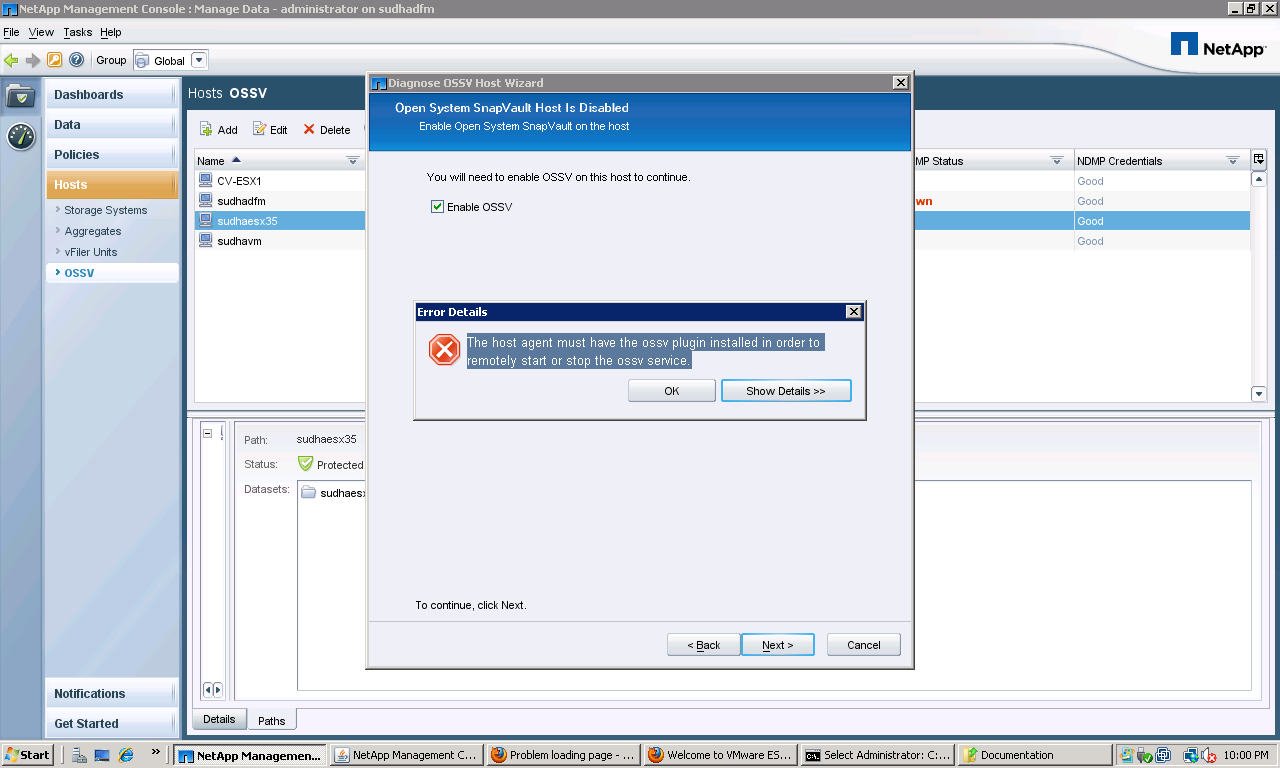Click the red error icon in Error Details
Viewport: 1280px width, 768px height.
click(444, 350)
